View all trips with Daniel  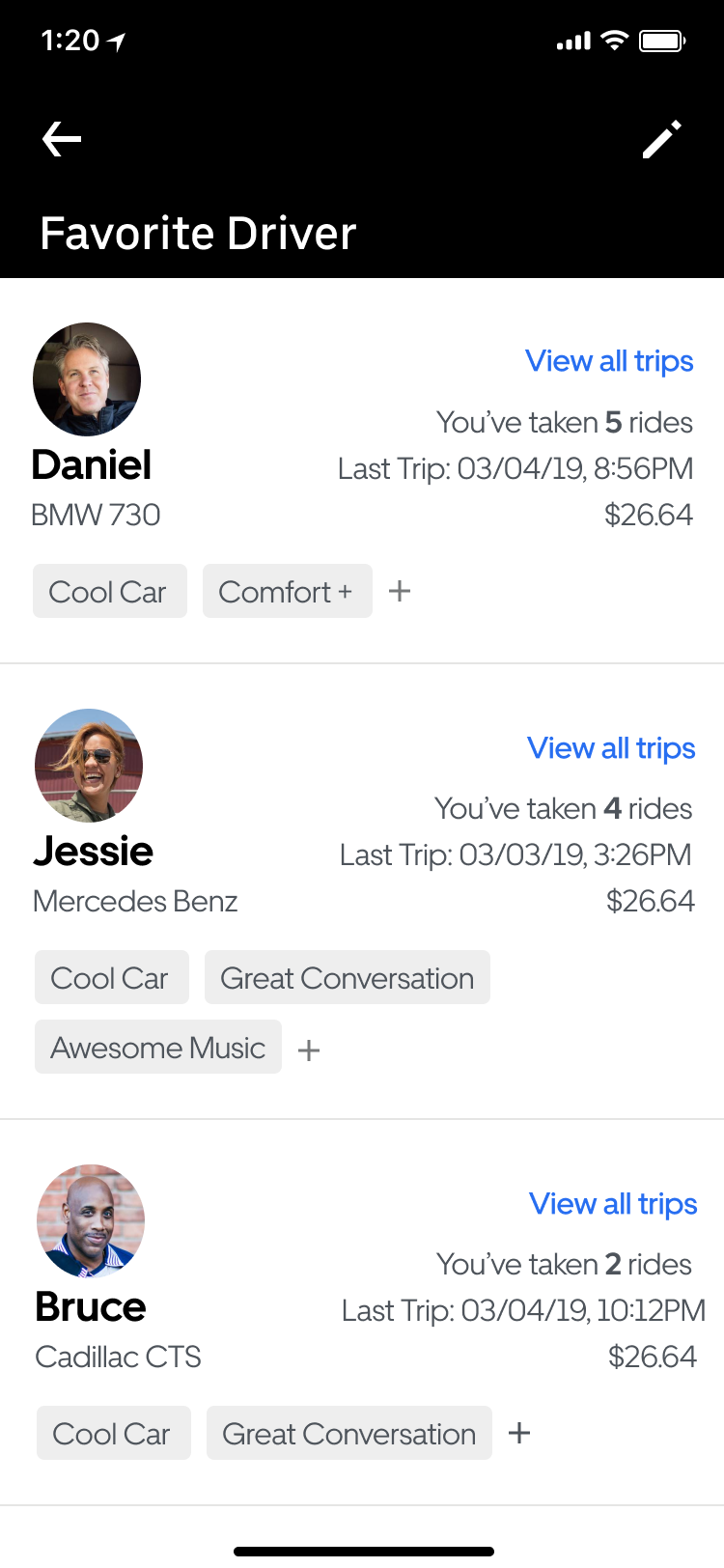tap(609, 361)
